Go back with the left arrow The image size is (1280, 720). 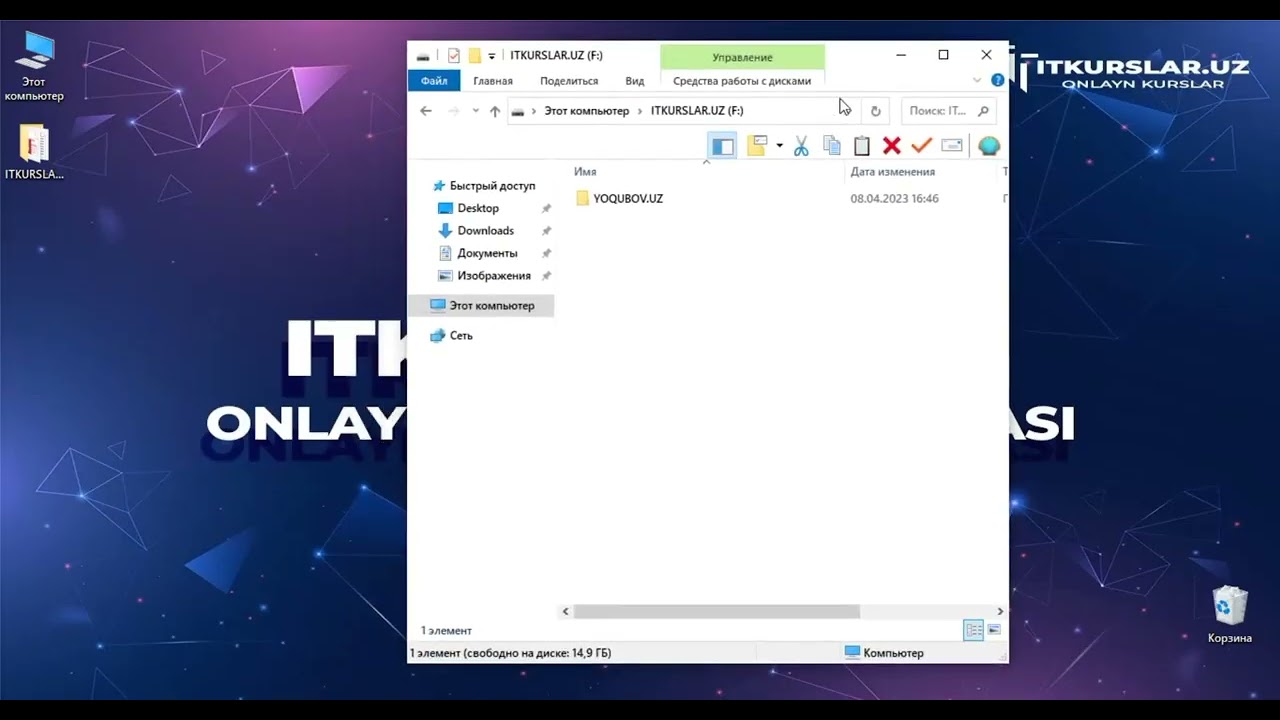[426, 111]
